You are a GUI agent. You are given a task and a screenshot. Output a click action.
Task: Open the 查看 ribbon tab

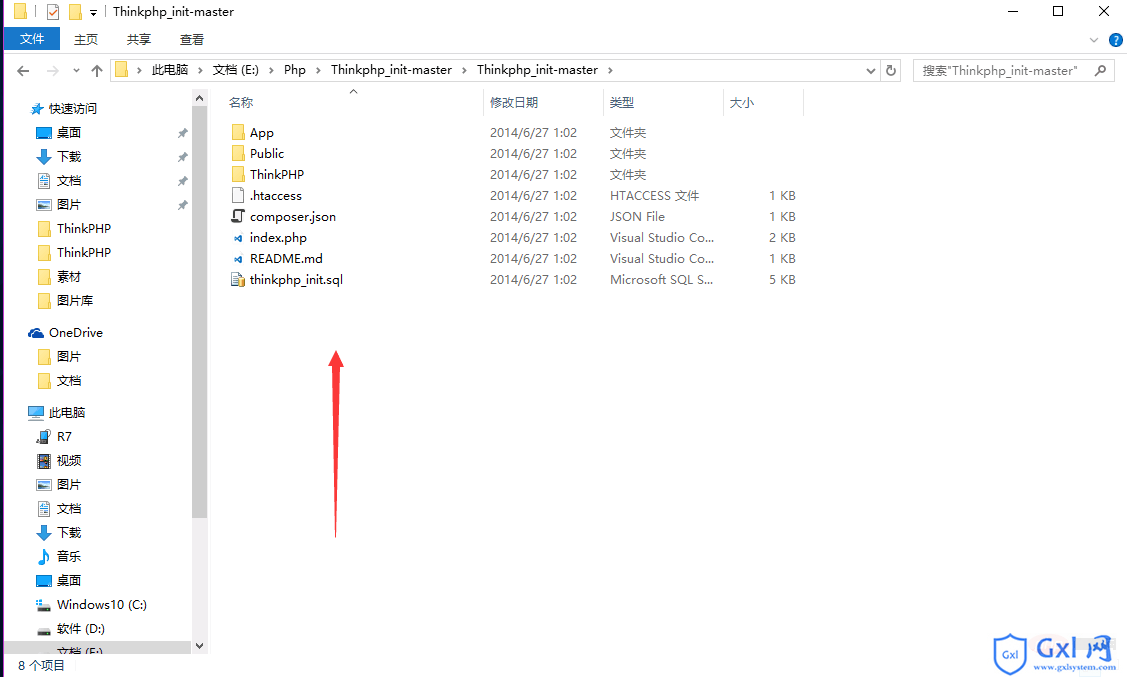pos(192,40)
